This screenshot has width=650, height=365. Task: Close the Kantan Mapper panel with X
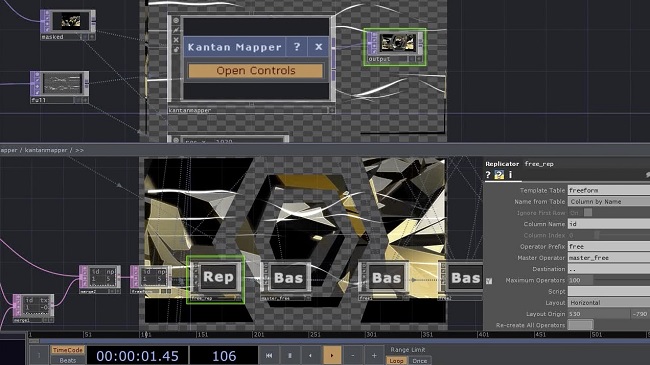point(318,47)
